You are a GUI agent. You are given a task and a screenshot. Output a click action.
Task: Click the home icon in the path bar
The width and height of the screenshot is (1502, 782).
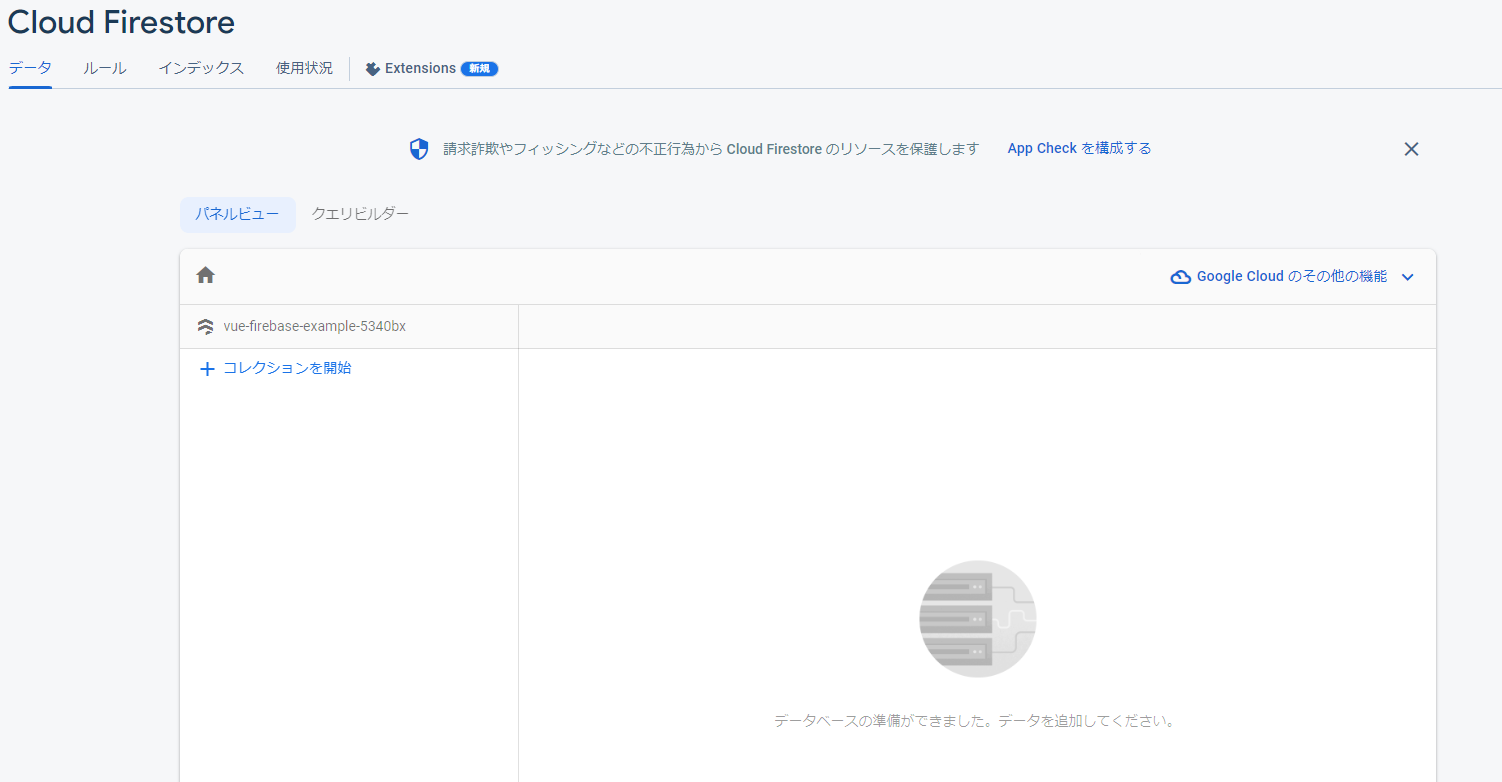206,275
